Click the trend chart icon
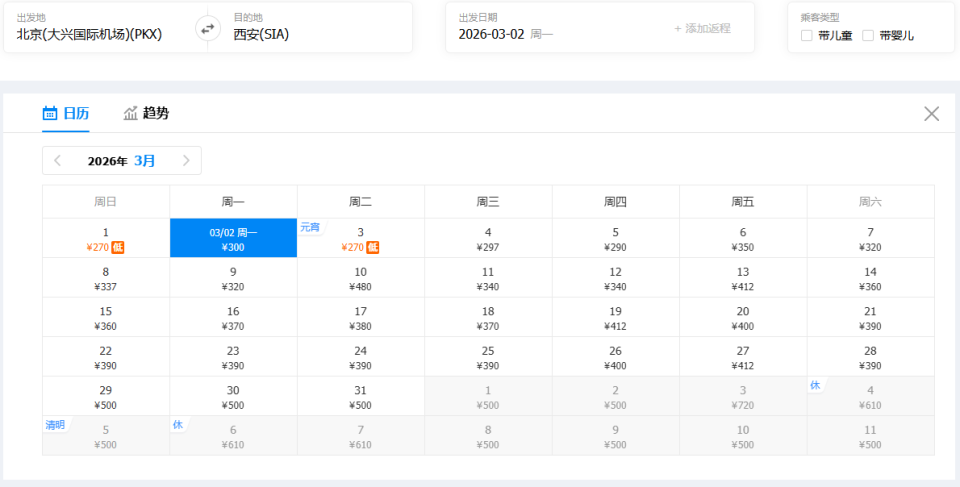The height and width of the screenshot is (487, 960). pyautogui.click(x=131, y=114)
